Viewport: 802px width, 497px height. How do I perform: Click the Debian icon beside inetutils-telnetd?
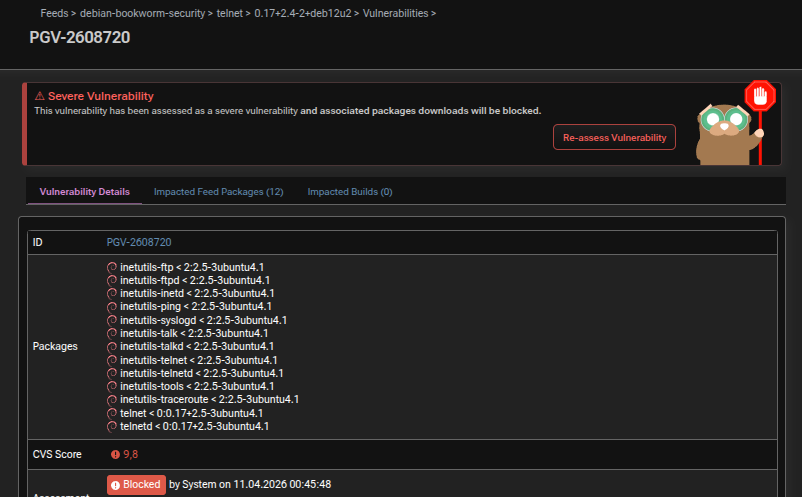pyautogui.click(x=112, y=372)
